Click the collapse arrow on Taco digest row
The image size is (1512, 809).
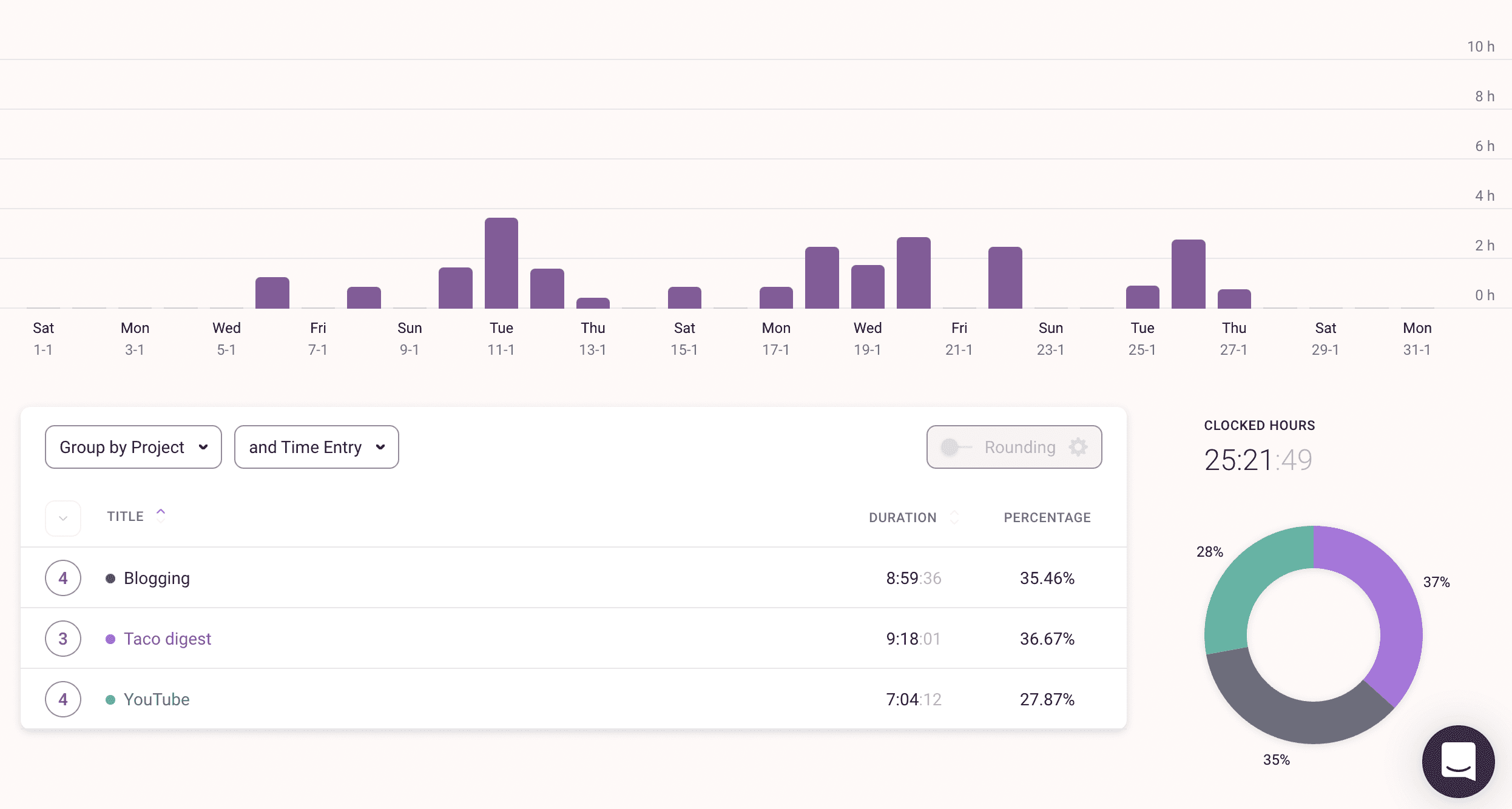point(62,637)
